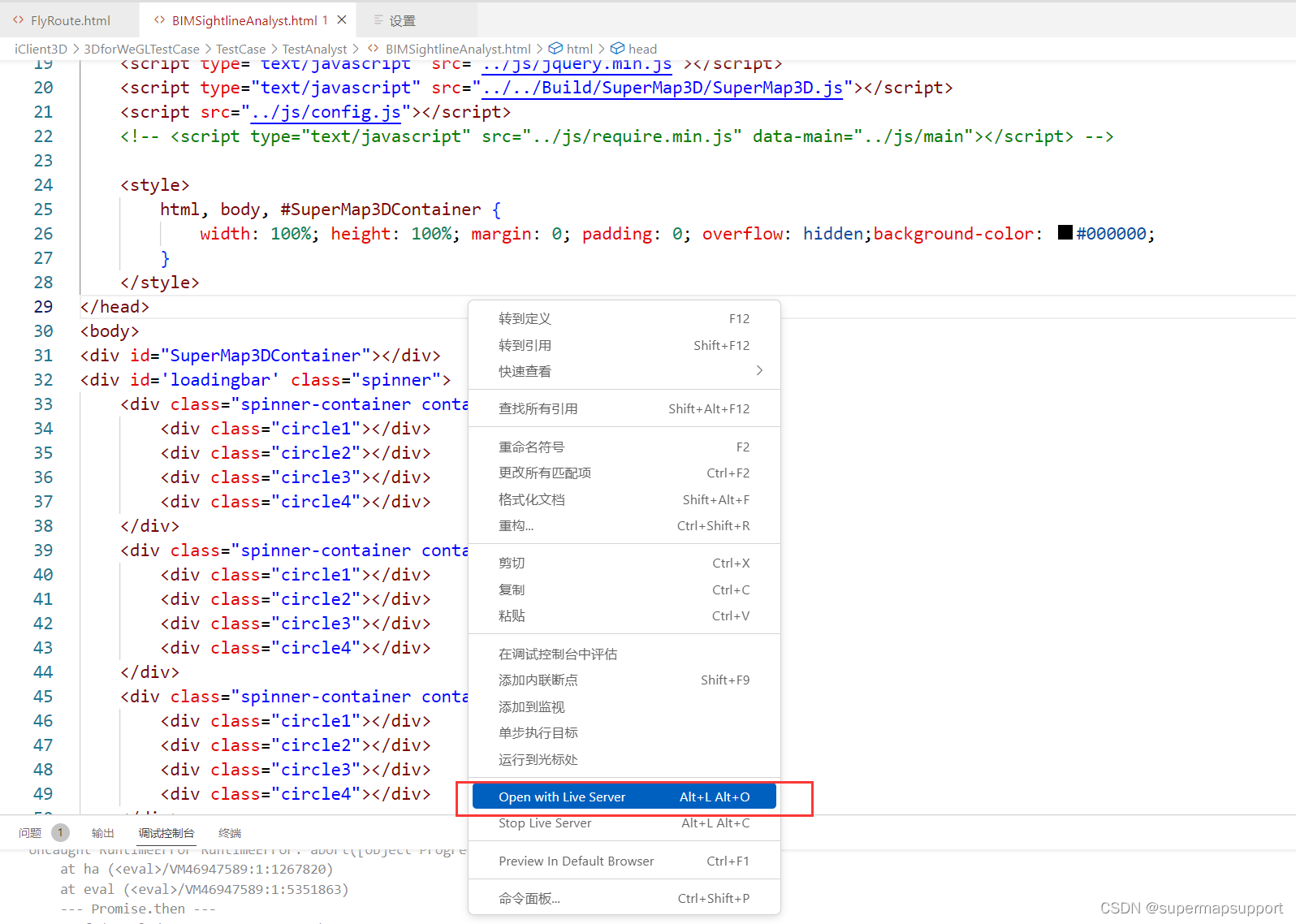
Task: Click Stop Live Server
Action: pyautogui.click(x=624, y=823)
